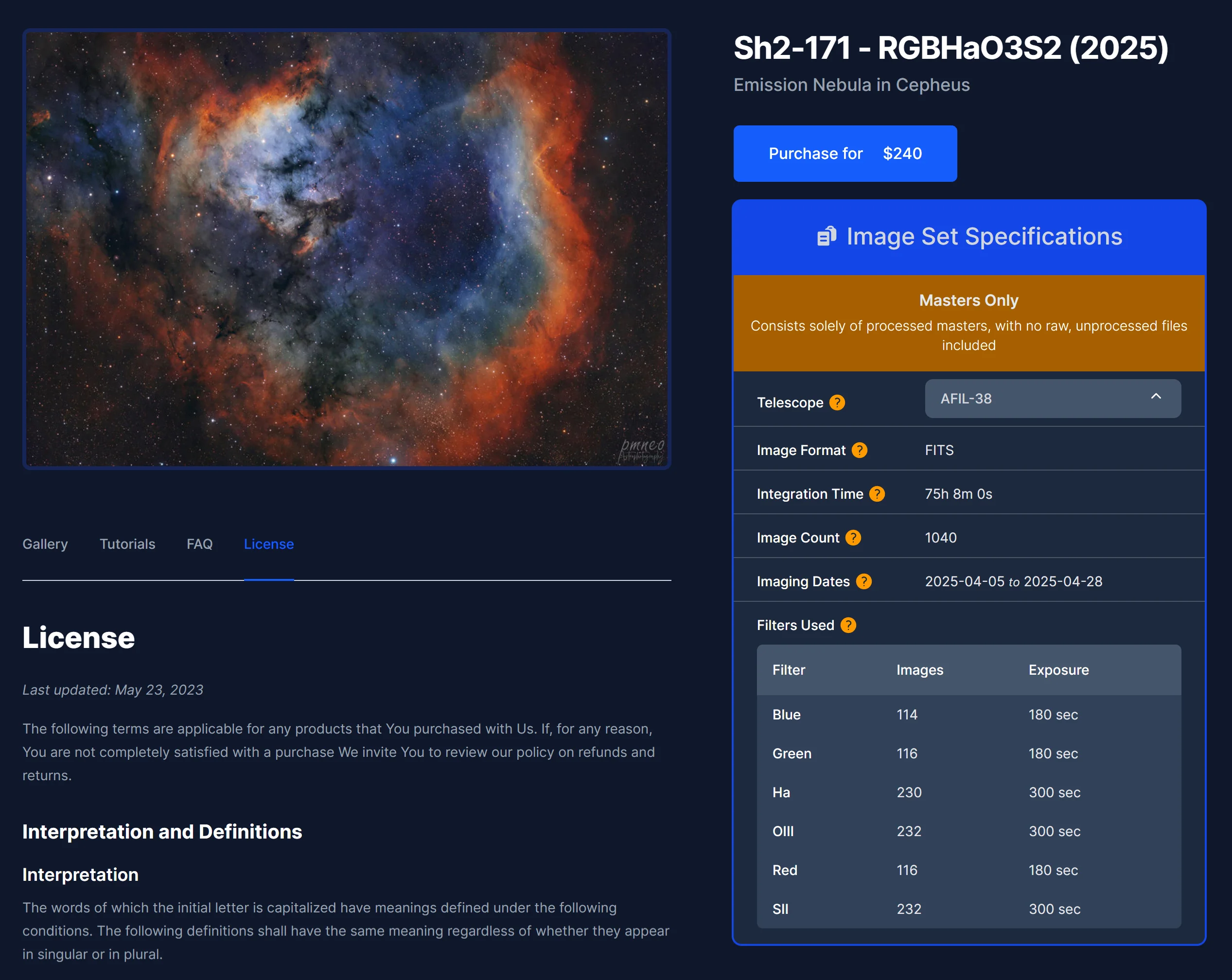Open the AFIL-38 telescope dropdown

tap(1052, 399)
